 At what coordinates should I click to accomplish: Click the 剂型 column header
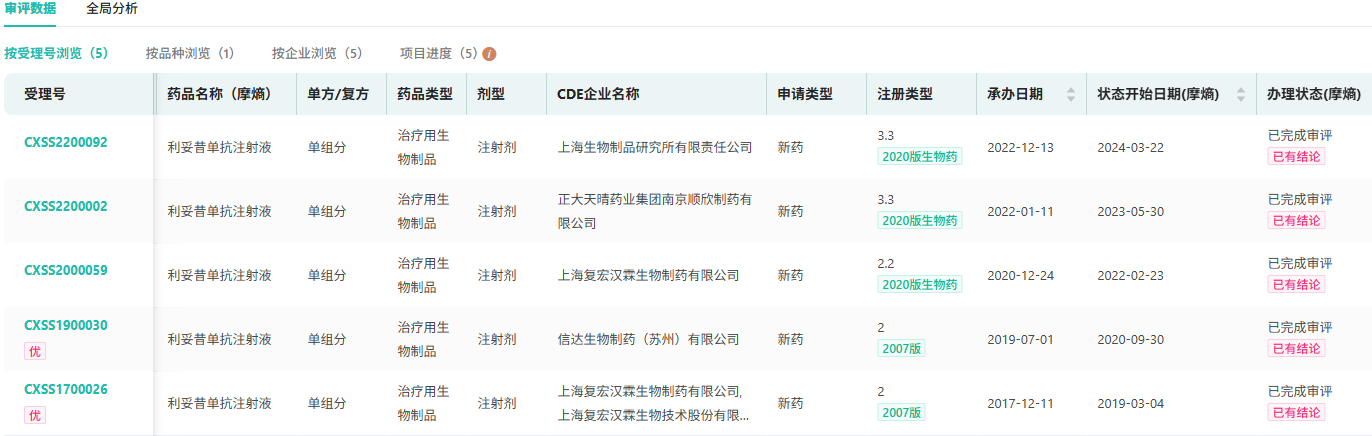pos(491,94)
